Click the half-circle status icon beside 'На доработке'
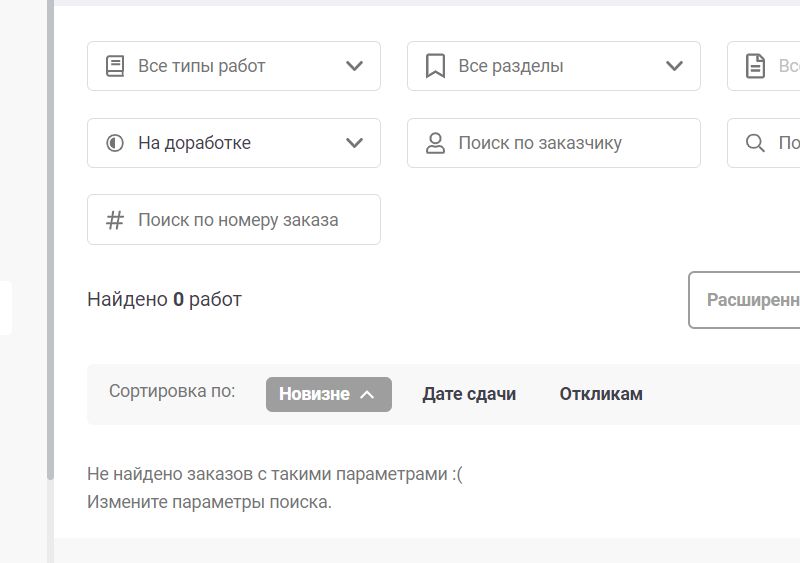Screen dimensions: 800x563 pos(115,143)
